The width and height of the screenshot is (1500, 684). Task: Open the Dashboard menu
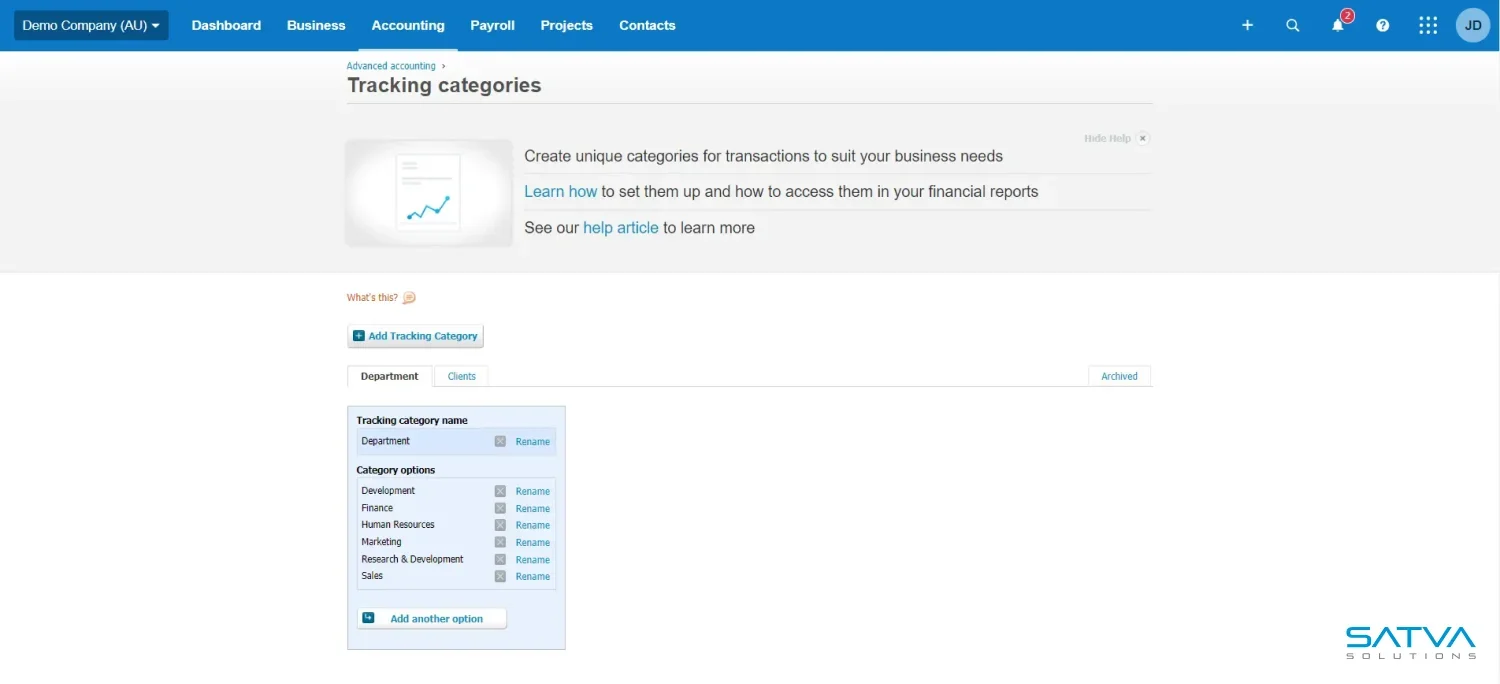[x=226, y=25]
